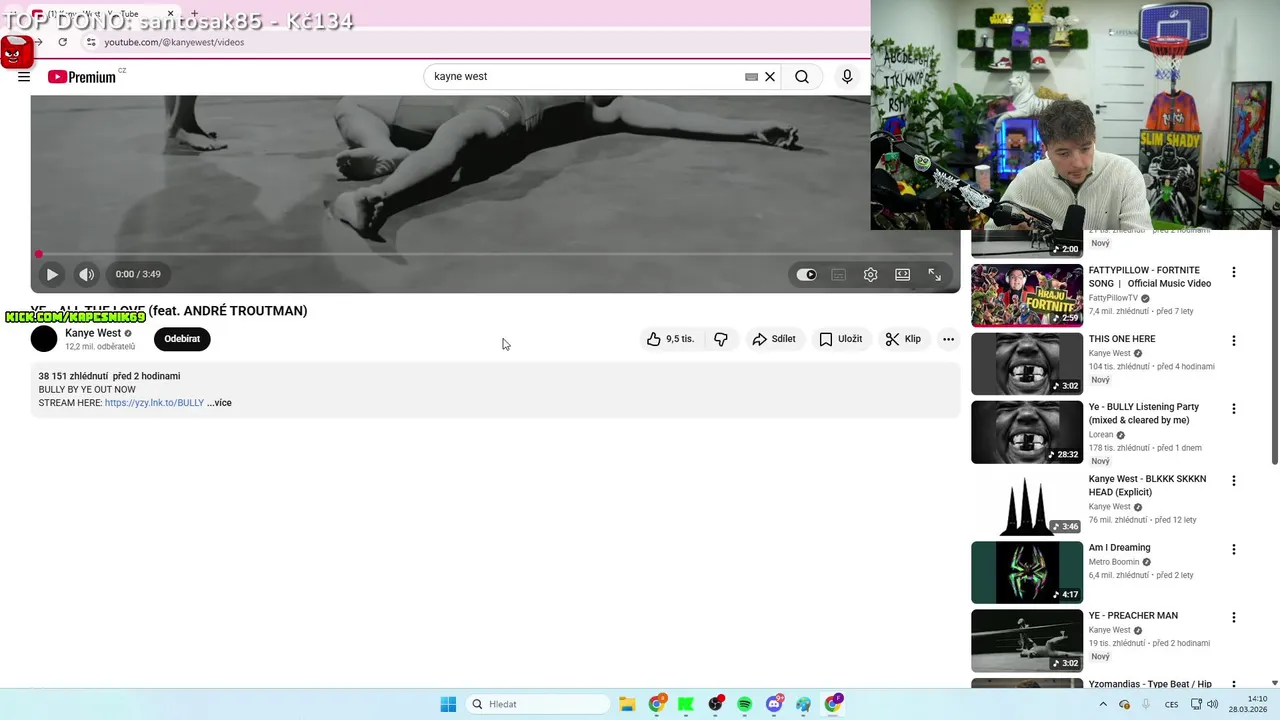Open Kanye West channel avatar
The image size is (1280, 720).
[x=44, y=339]
